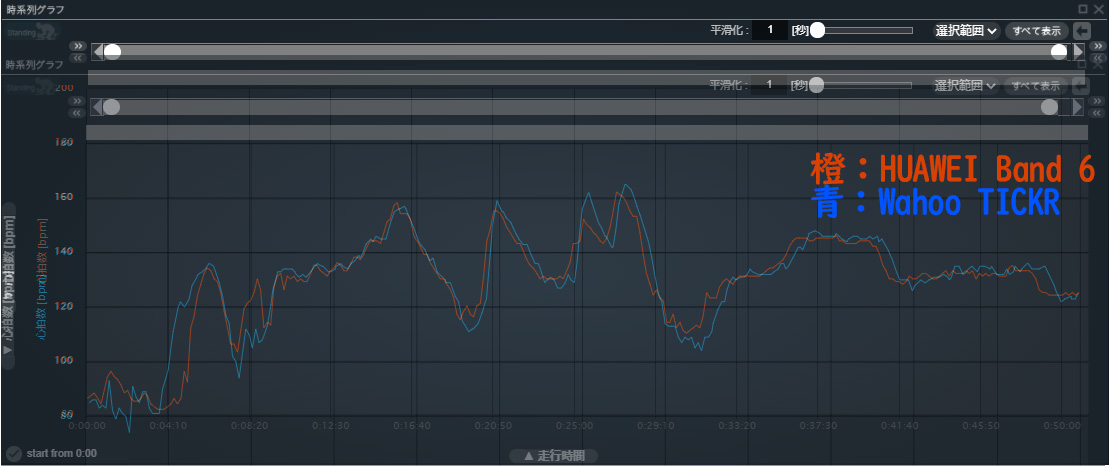
Task: Click the '100' heart rate axis label
Action: tap(64, 361)
